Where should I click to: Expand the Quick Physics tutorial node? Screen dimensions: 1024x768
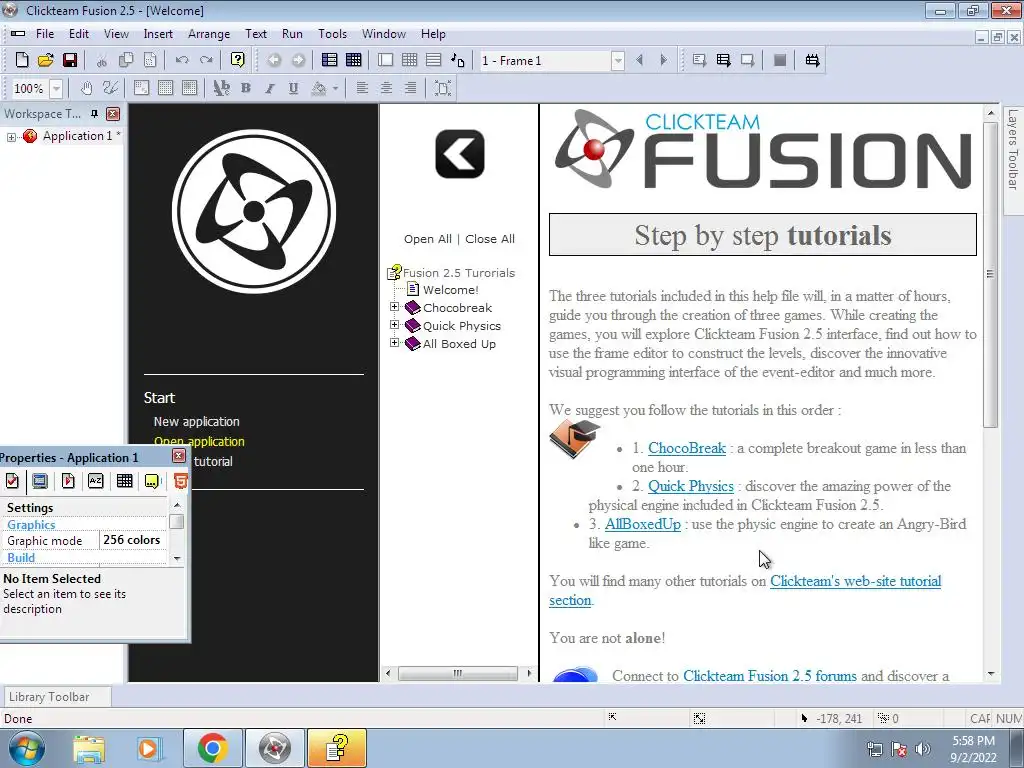click(394, 325)
